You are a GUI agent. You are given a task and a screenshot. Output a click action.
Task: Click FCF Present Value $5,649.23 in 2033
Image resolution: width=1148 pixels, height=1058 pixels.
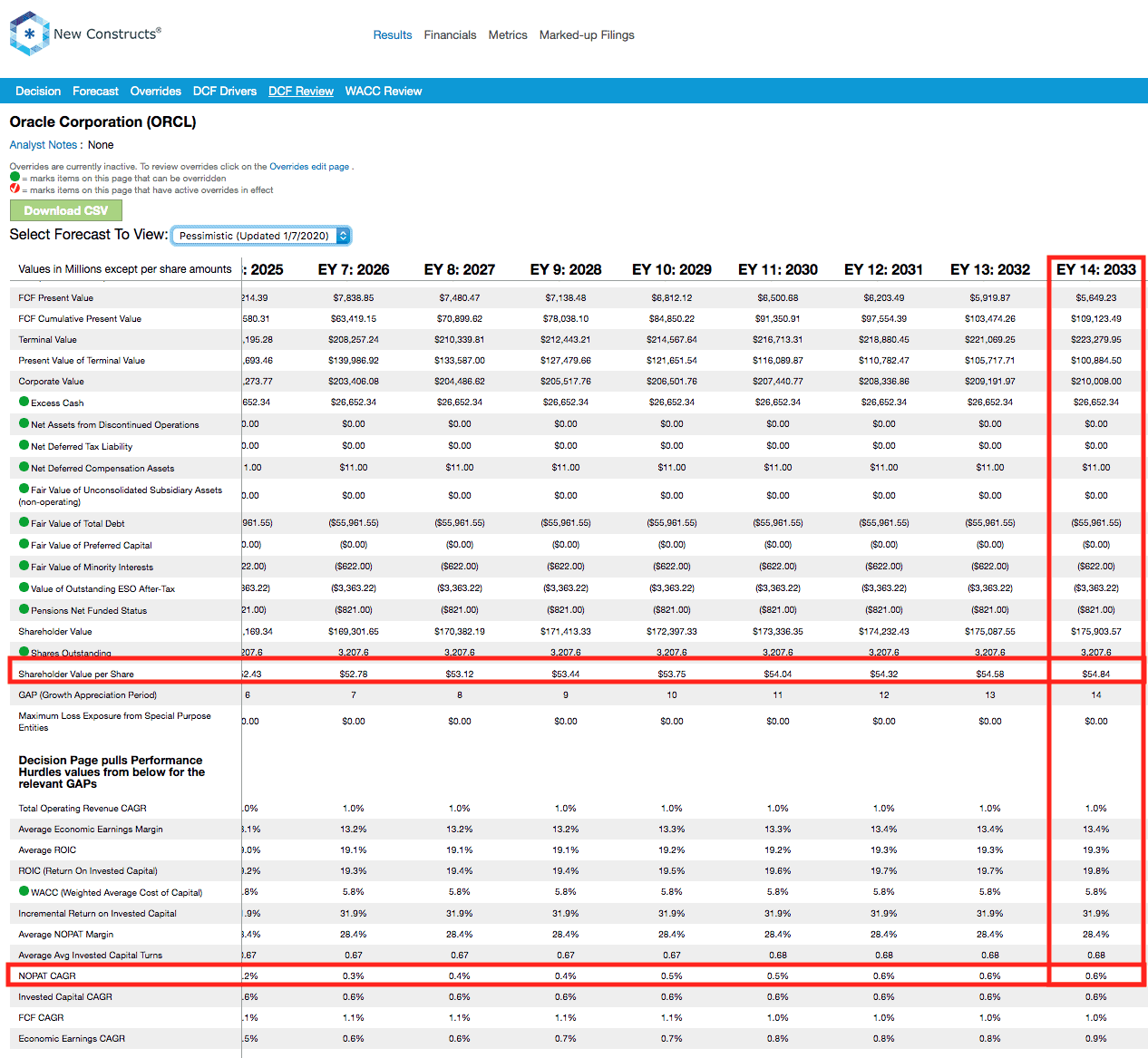tap(1095, 297)
